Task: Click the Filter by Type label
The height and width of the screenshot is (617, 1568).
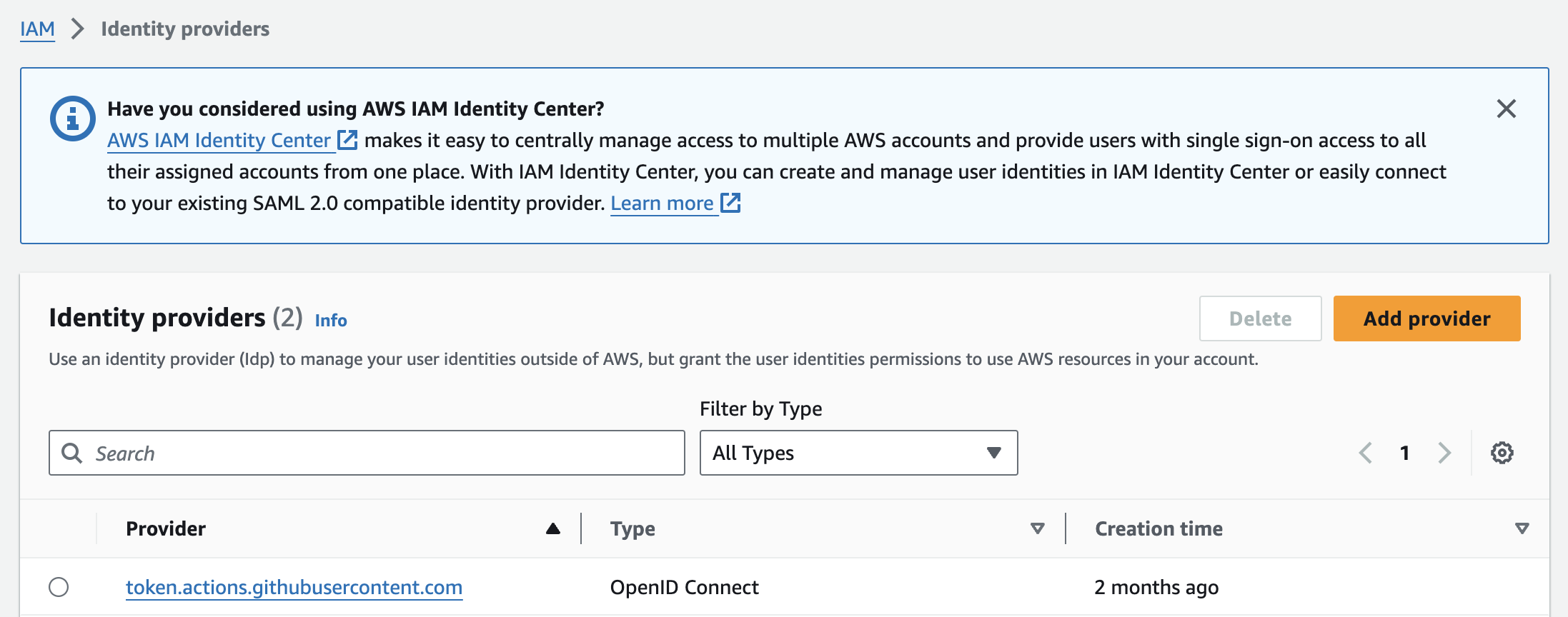Action: 760,408
